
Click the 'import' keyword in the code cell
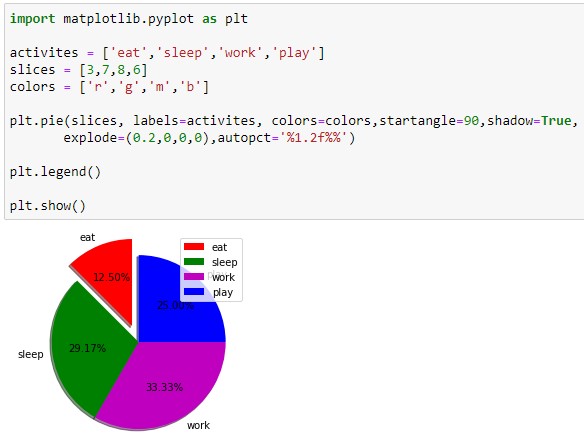pos(32,19)
